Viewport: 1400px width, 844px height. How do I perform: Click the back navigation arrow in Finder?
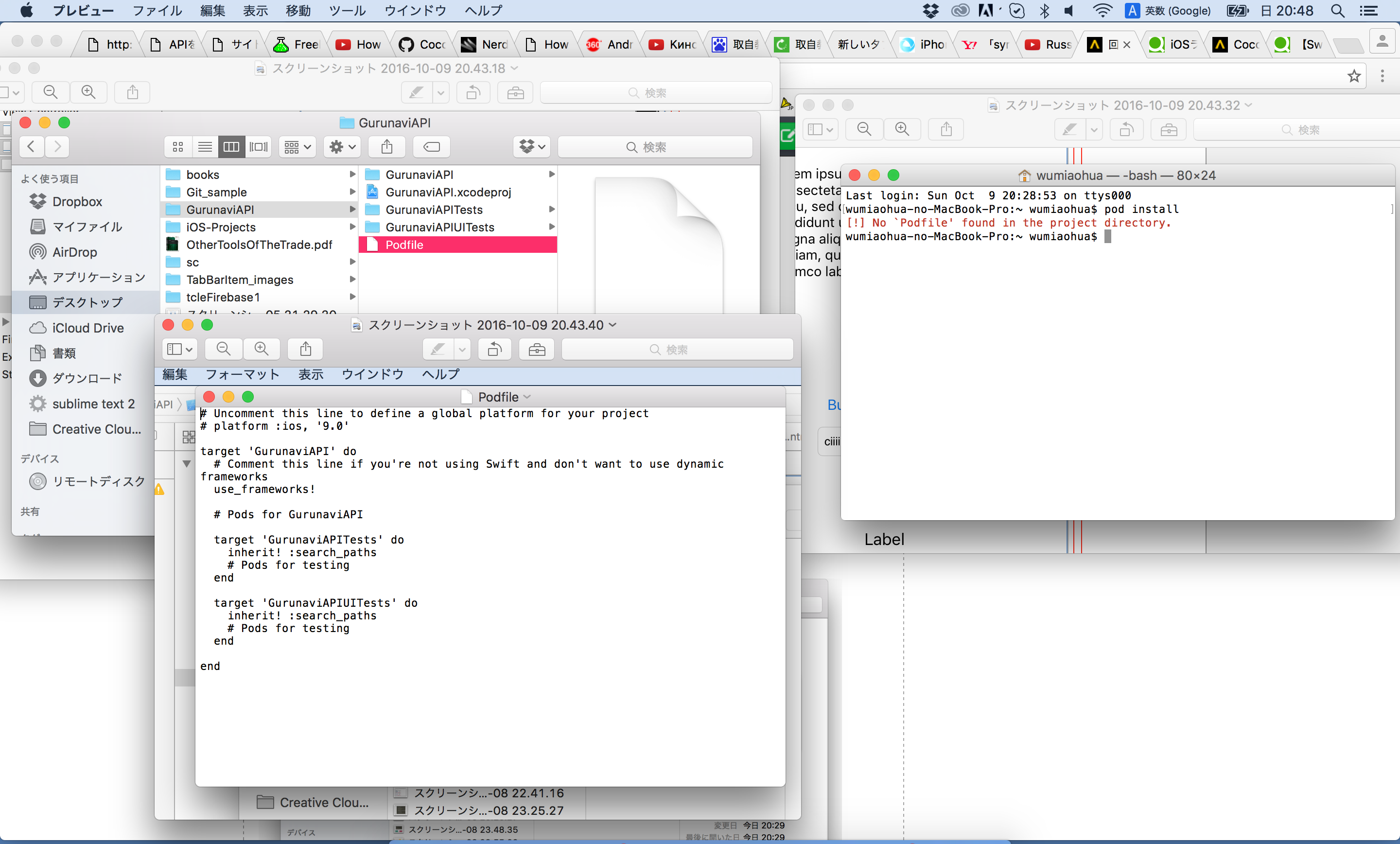[x=31, y=147]
